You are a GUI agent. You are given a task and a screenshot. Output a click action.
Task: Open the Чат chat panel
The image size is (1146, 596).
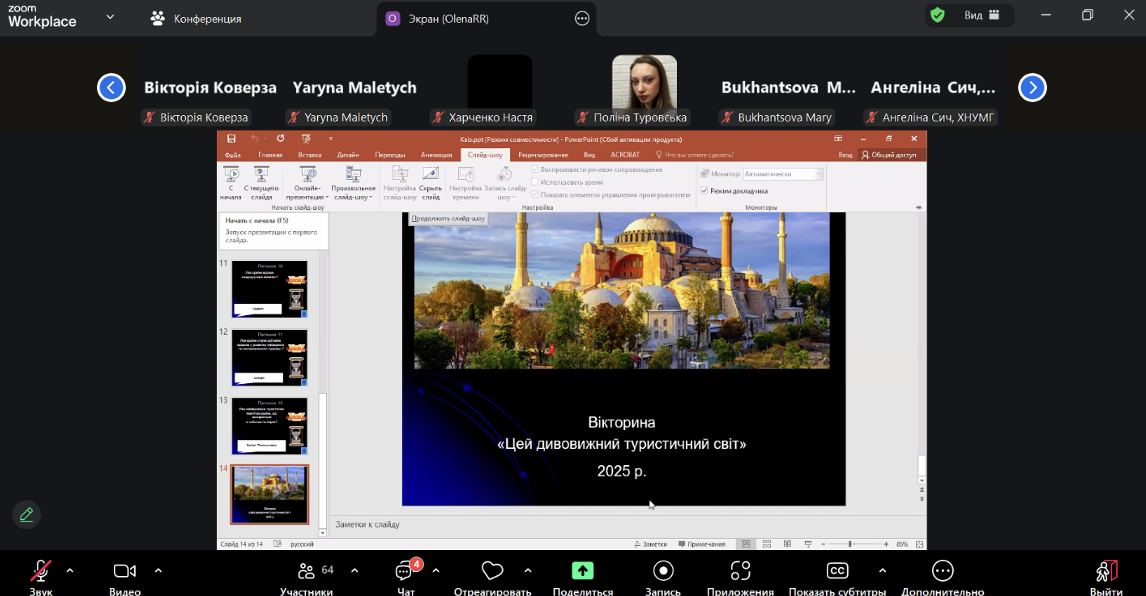coord(405,571)
